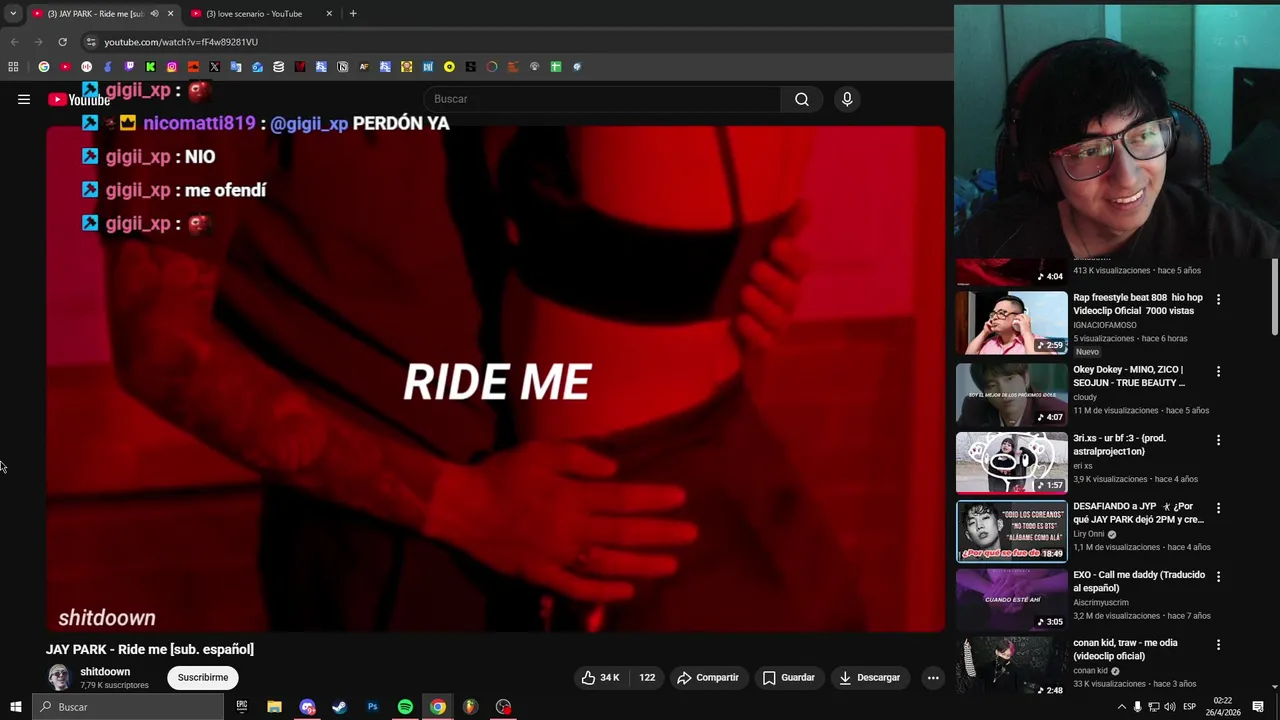Open the Windows Start menu
The width and height of the screenshot is (1280, 720).
tap(15, 707)
